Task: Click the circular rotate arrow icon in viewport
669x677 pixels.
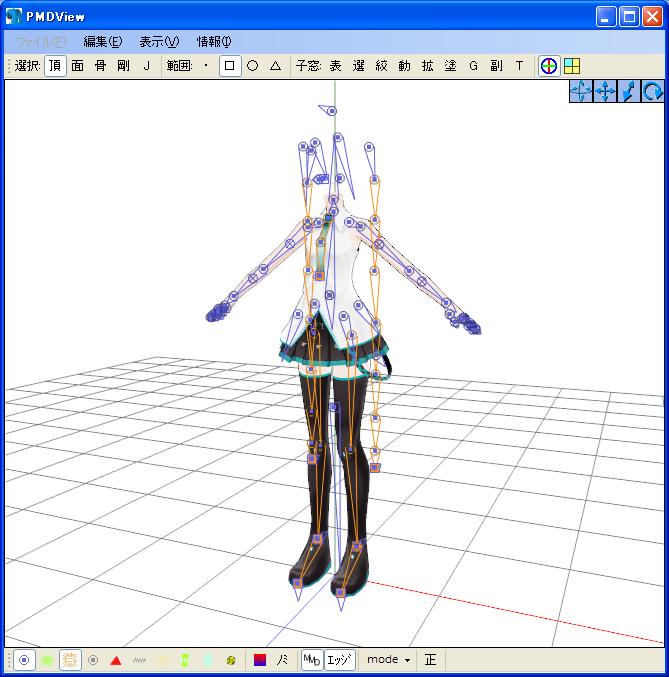Action: (653, 92)
